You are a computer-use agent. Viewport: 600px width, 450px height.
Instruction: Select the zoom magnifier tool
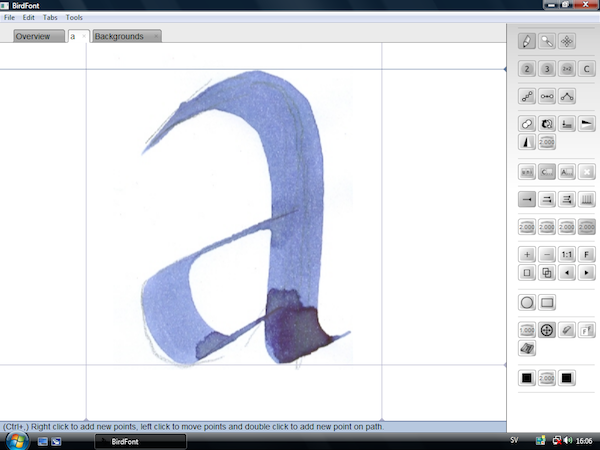click(547, 41)
